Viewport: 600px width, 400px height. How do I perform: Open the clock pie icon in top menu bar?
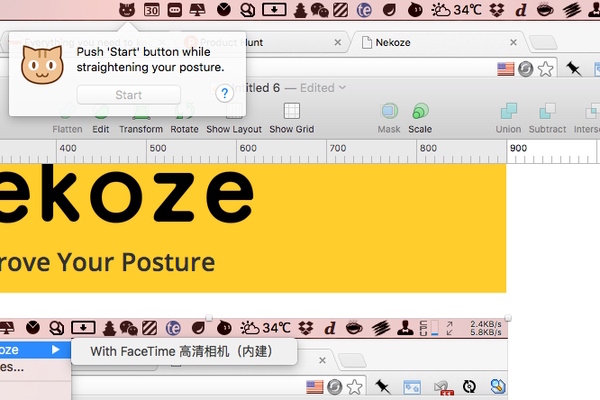click(224, 10)
